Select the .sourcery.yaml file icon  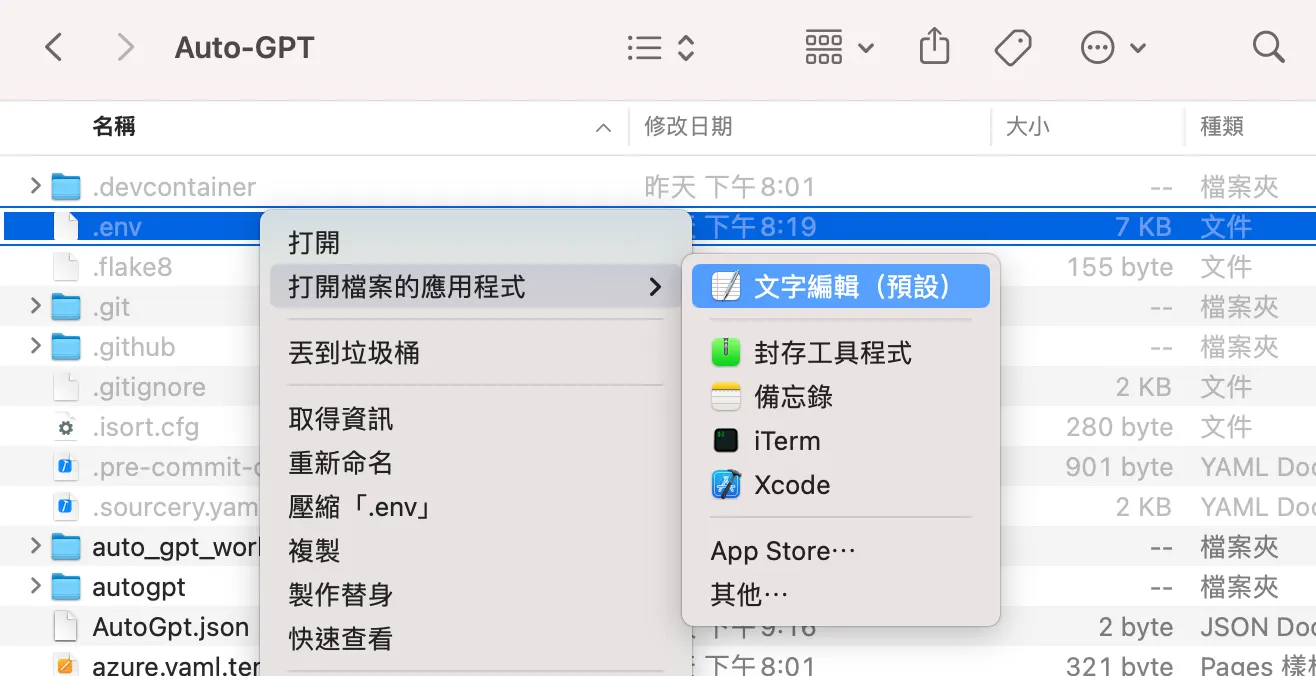66,507
